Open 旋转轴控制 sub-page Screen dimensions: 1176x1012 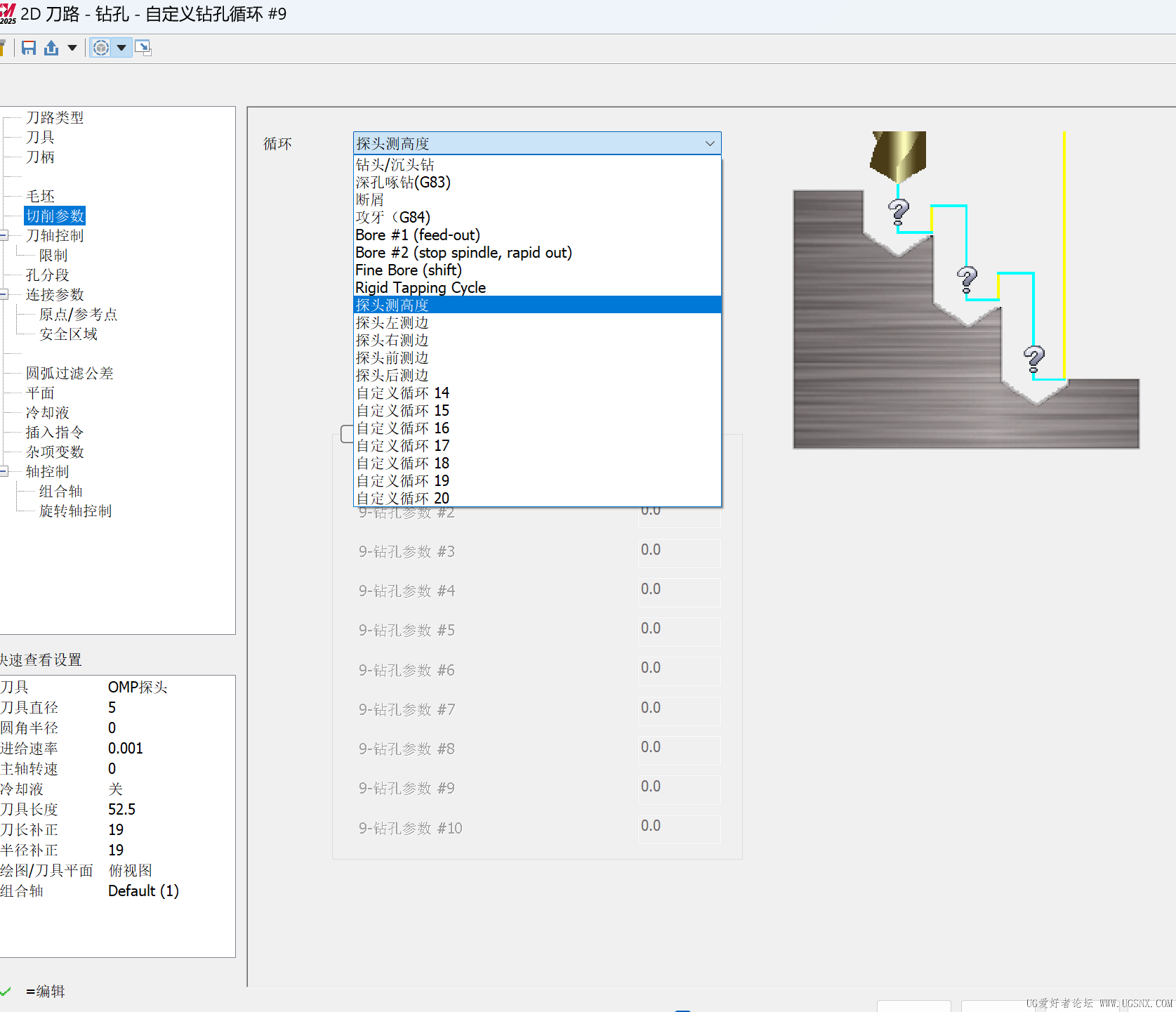(x=75, y=511)
